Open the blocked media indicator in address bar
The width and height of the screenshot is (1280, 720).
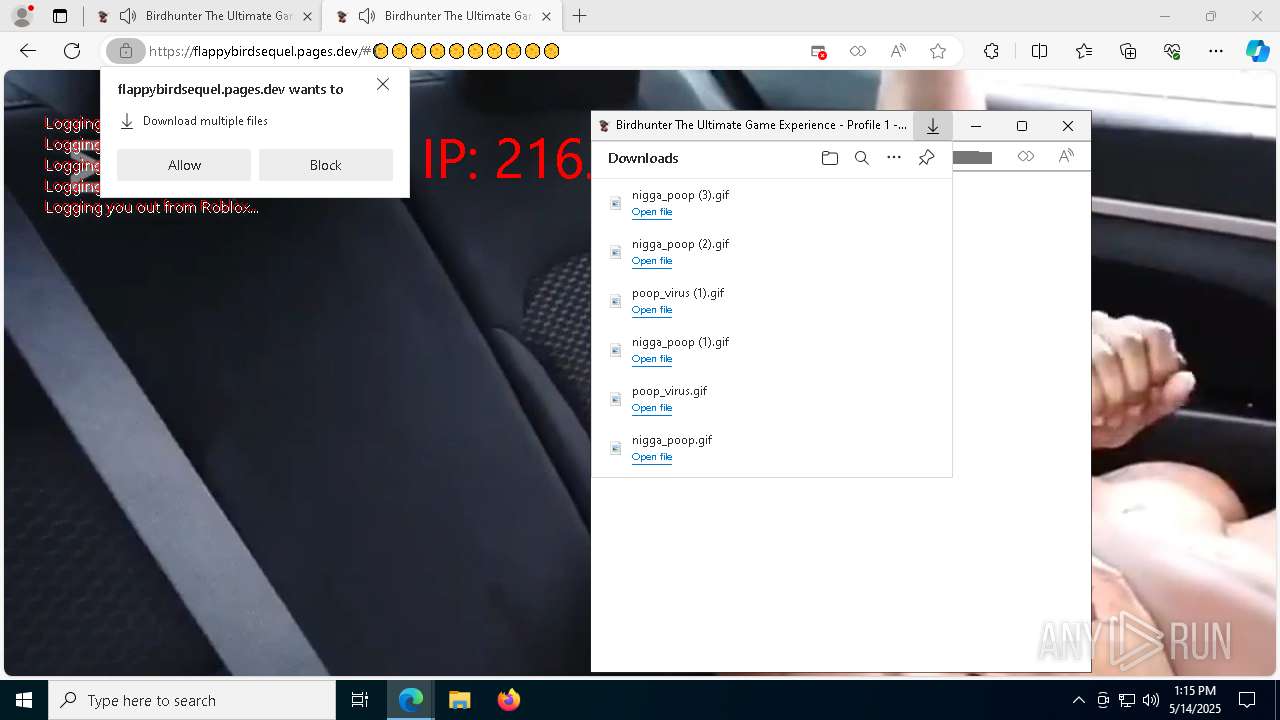[x=819, y=52]
